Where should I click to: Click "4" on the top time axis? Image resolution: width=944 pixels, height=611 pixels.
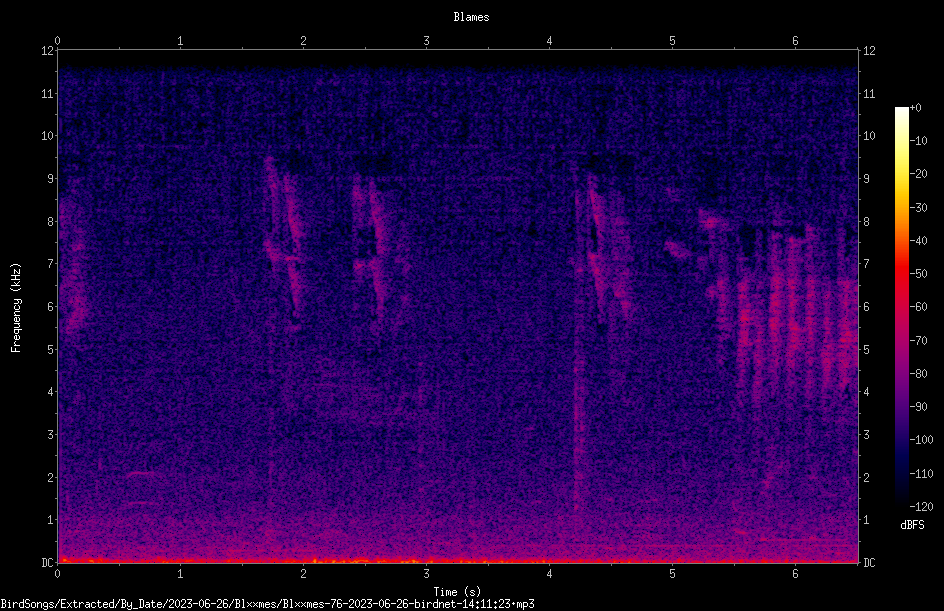[x=549, y=41]
